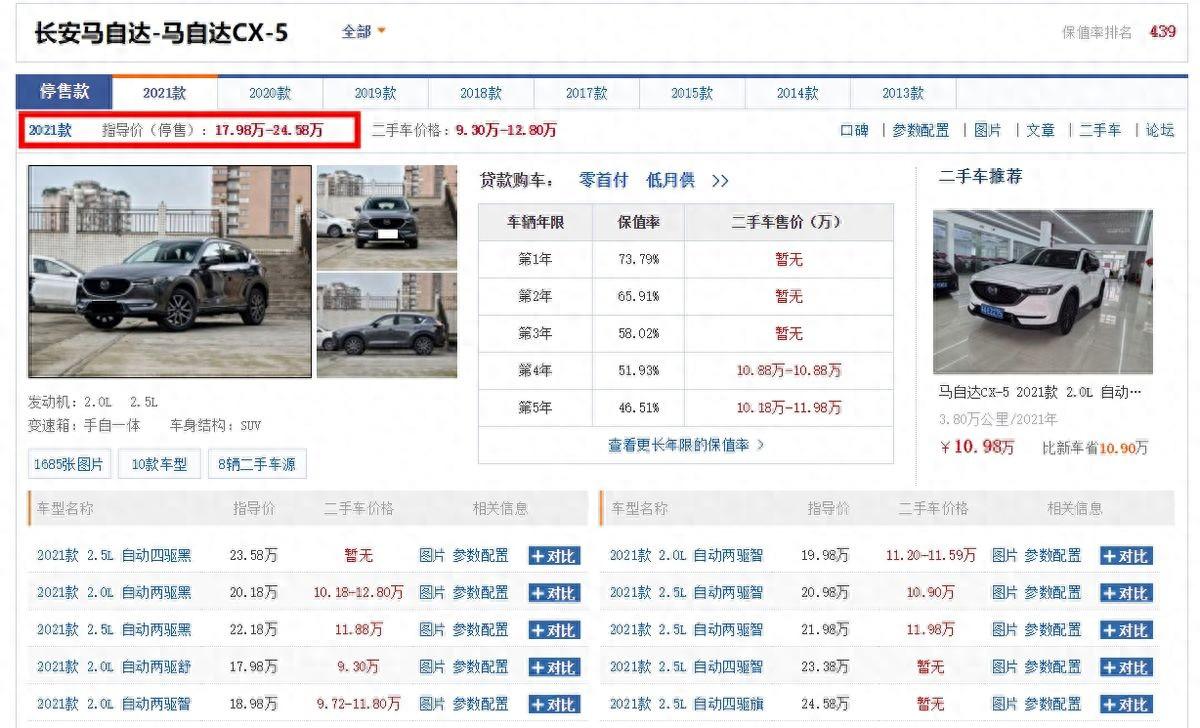
Task: Expand 查看更长年限的保值率
Action: pyautogui.click(x=685, y=445)
